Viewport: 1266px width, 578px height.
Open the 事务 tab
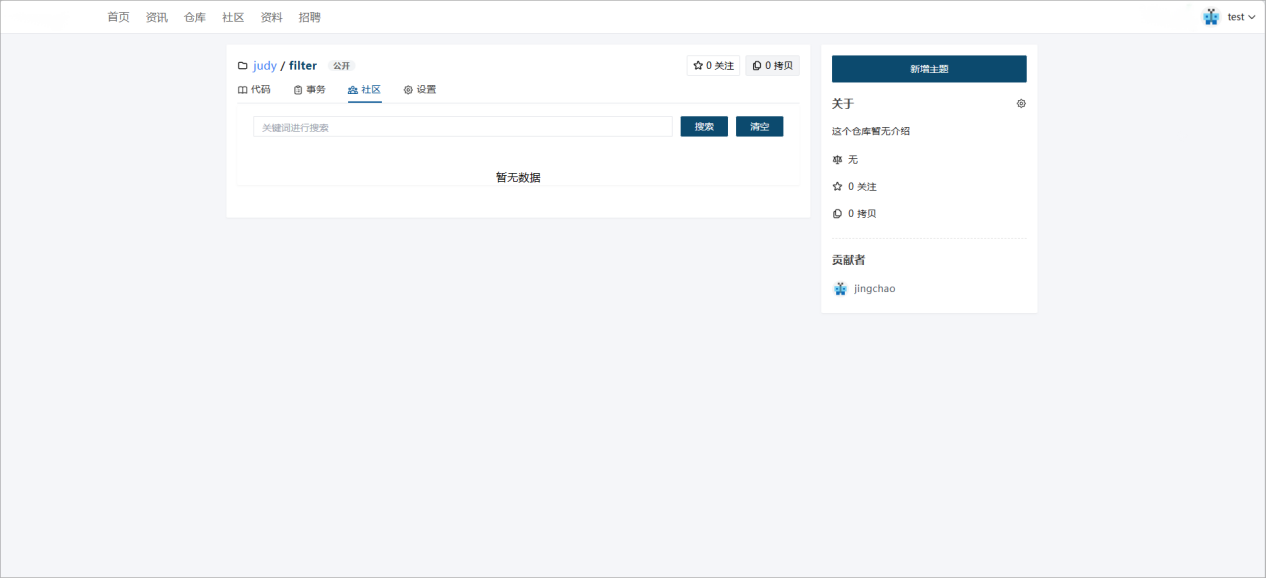tap(309, 90)
